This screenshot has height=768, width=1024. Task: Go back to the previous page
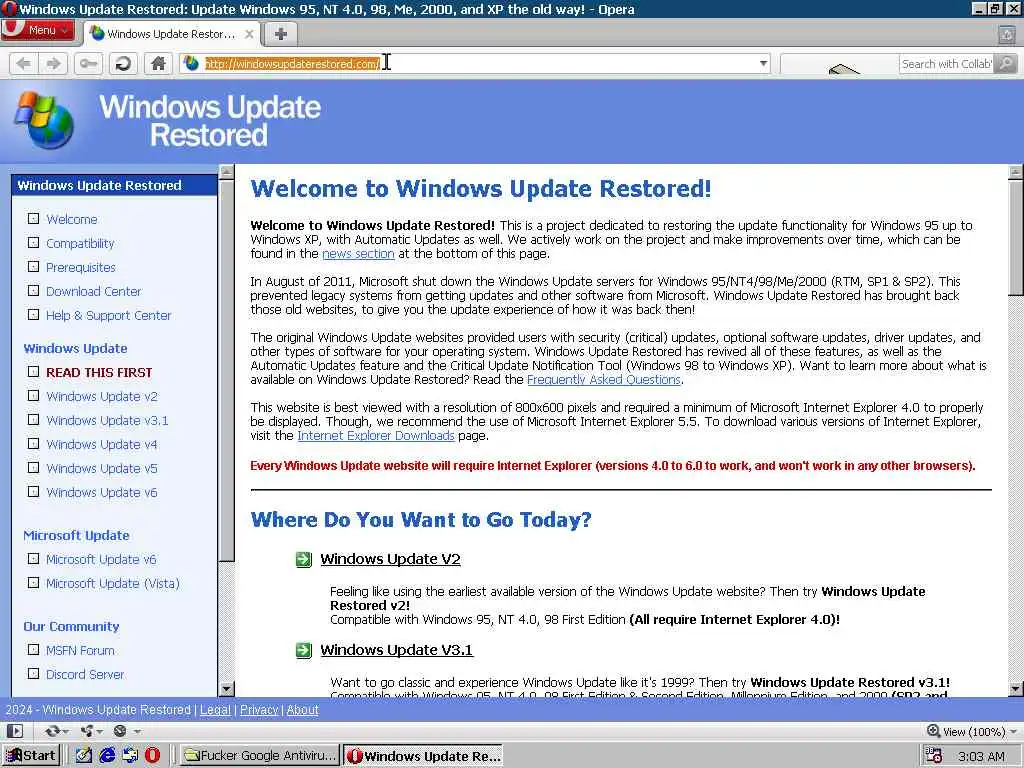click(x=24, y=63)
